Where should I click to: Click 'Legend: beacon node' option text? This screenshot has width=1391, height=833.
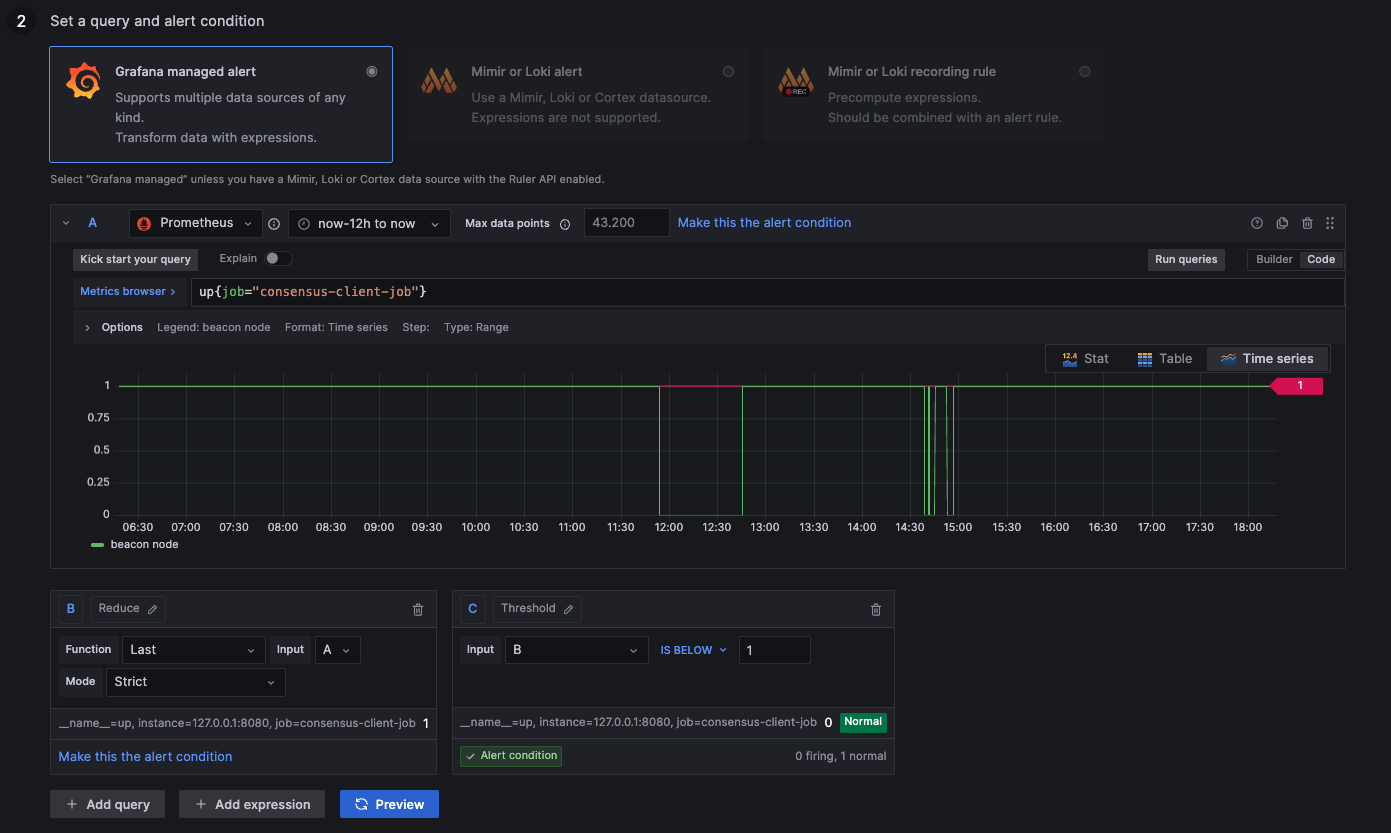tap(214, 327)
